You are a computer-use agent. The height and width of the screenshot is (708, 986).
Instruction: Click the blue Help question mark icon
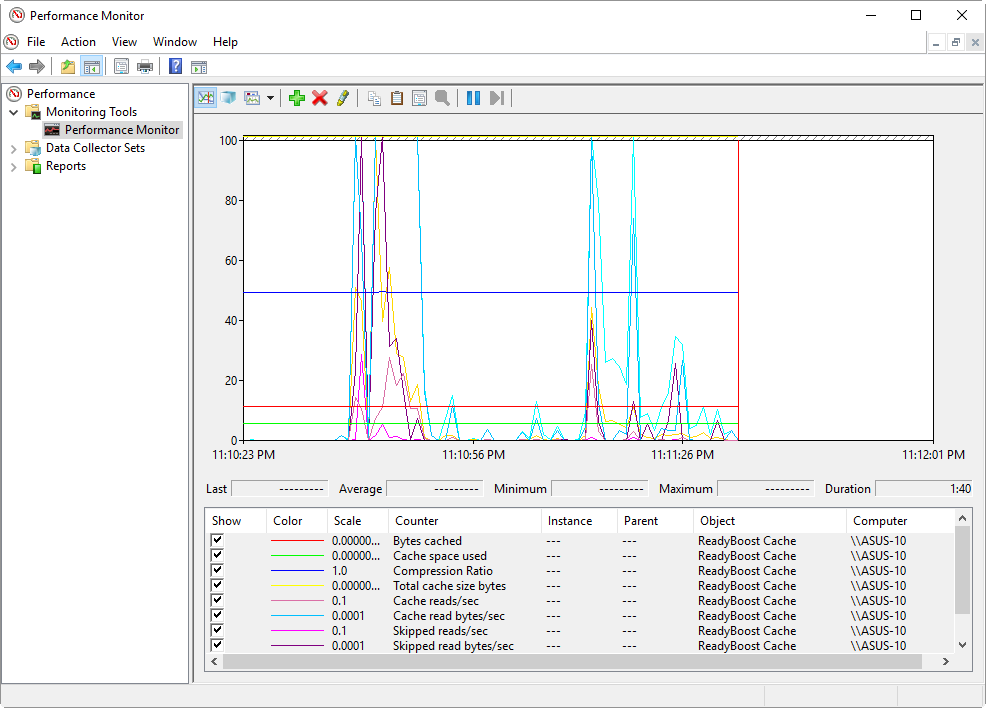(175, 67)
